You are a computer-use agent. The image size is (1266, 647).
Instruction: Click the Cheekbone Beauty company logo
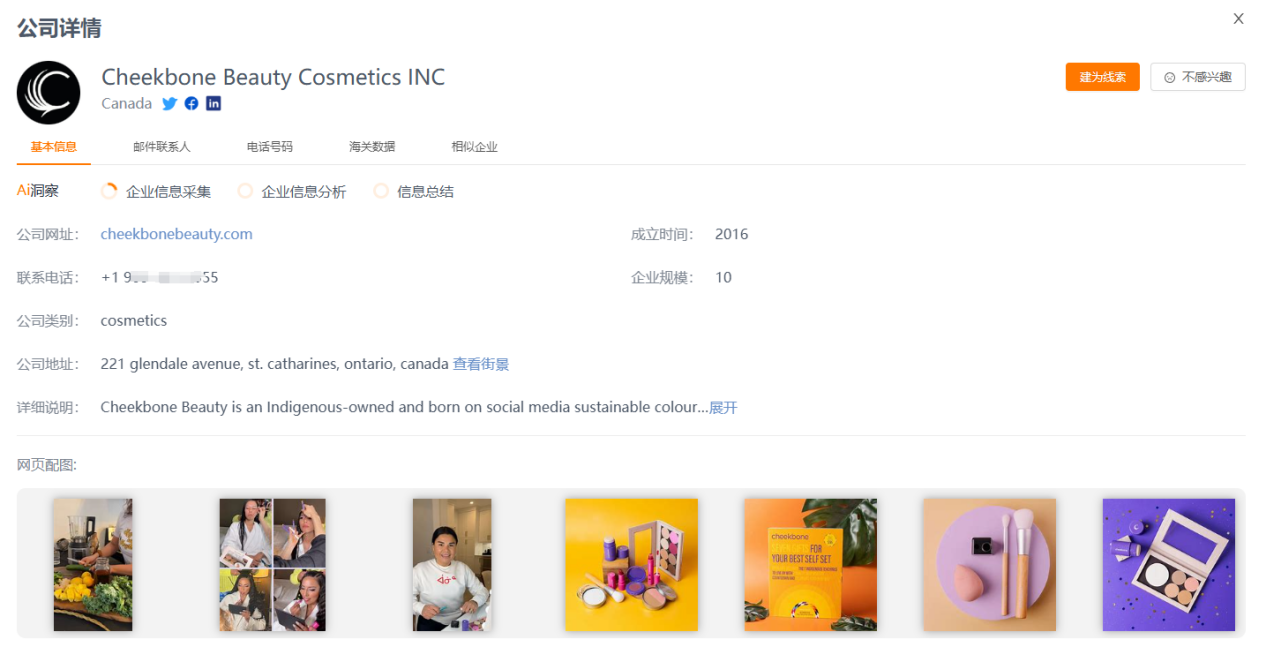point(49,93)
